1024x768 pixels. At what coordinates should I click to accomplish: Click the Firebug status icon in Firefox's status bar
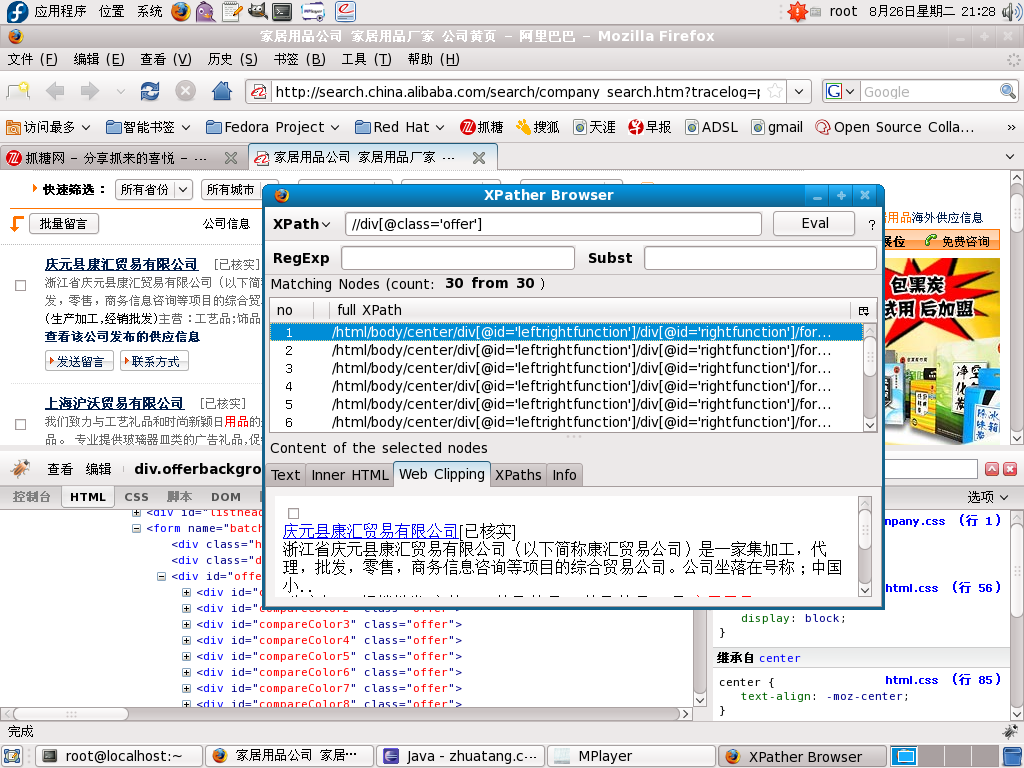pos(1010,731)
